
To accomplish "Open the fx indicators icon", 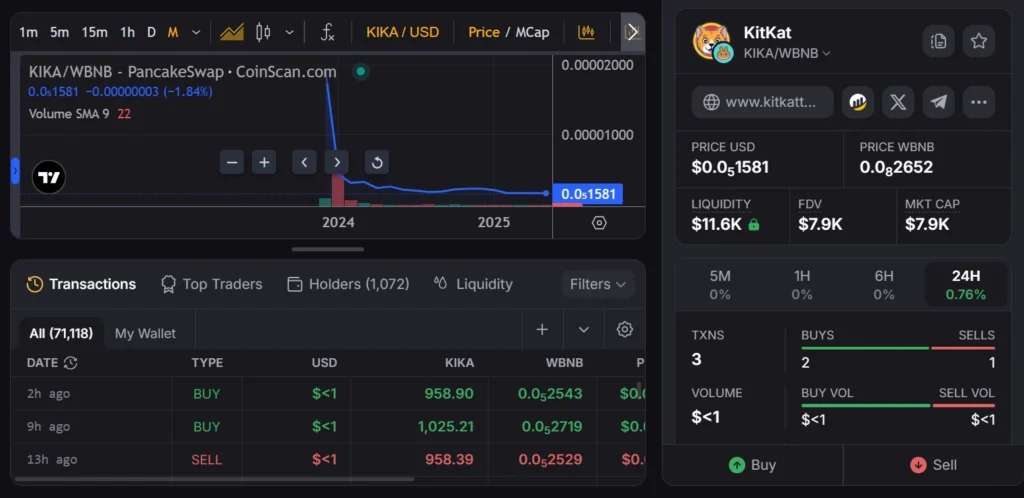I will (x=328, y=32).
